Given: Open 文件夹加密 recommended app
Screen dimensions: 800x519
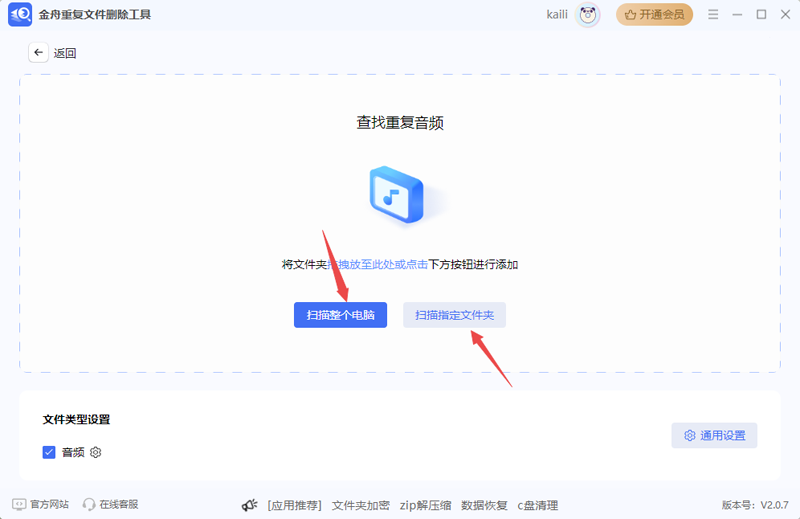Looking at the screenshot, I should coord(361,505).
